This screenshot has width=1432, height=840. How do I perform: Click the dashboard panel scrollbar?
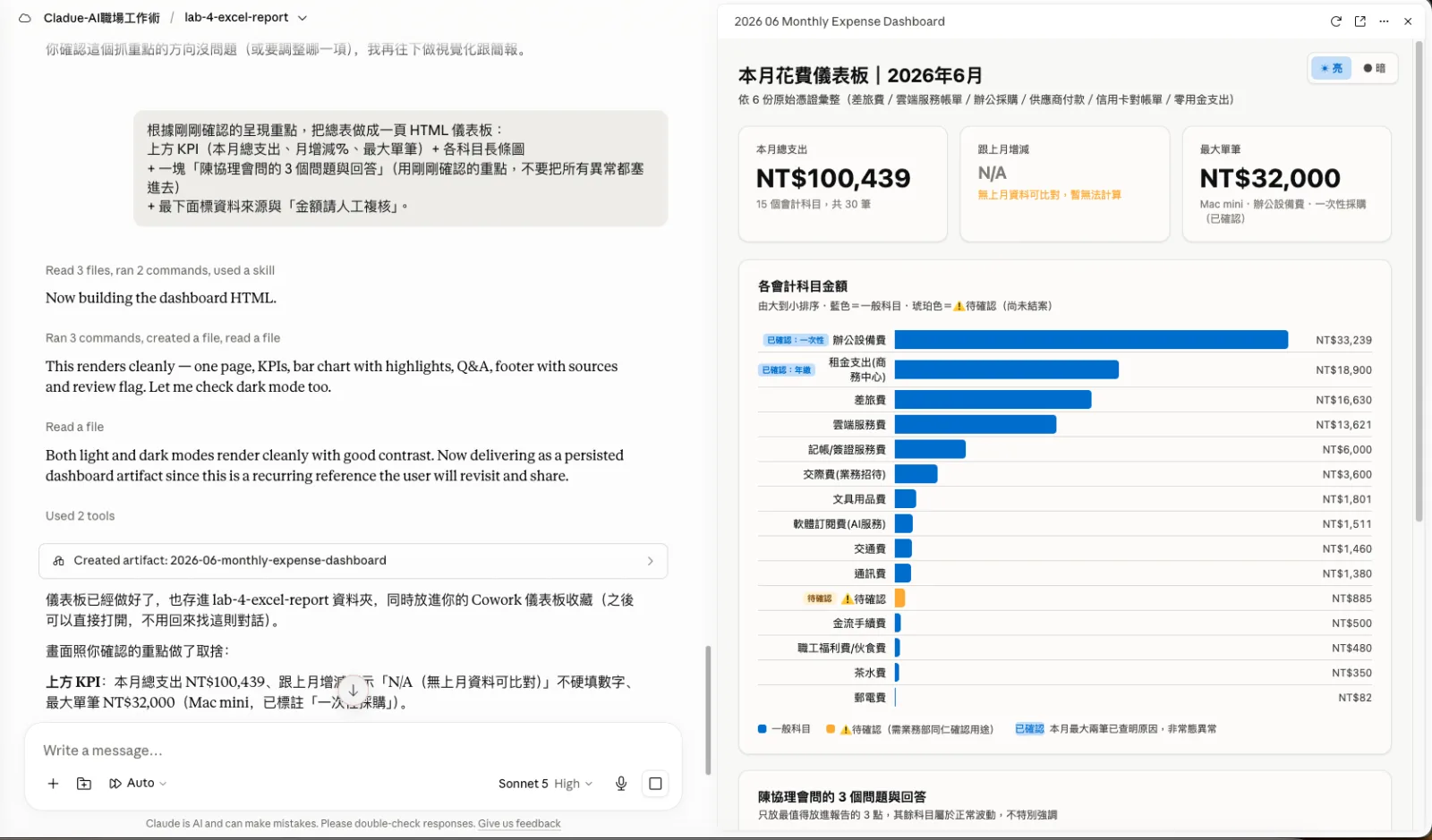point(1419,281)
